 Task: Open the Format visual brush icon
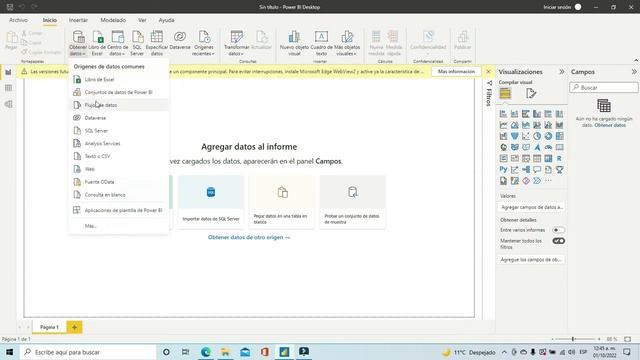(531, 93)
